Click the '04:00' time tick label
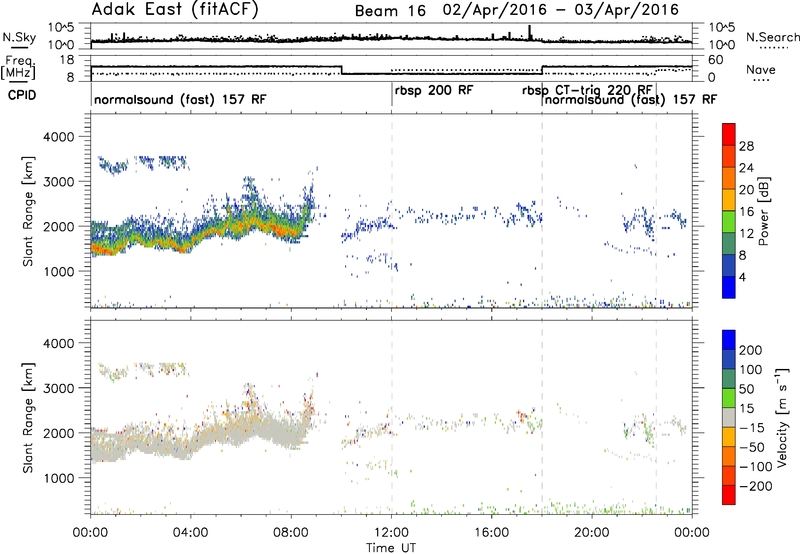Image resolution: width=800 pixels, height=554 pixels. 190,533
